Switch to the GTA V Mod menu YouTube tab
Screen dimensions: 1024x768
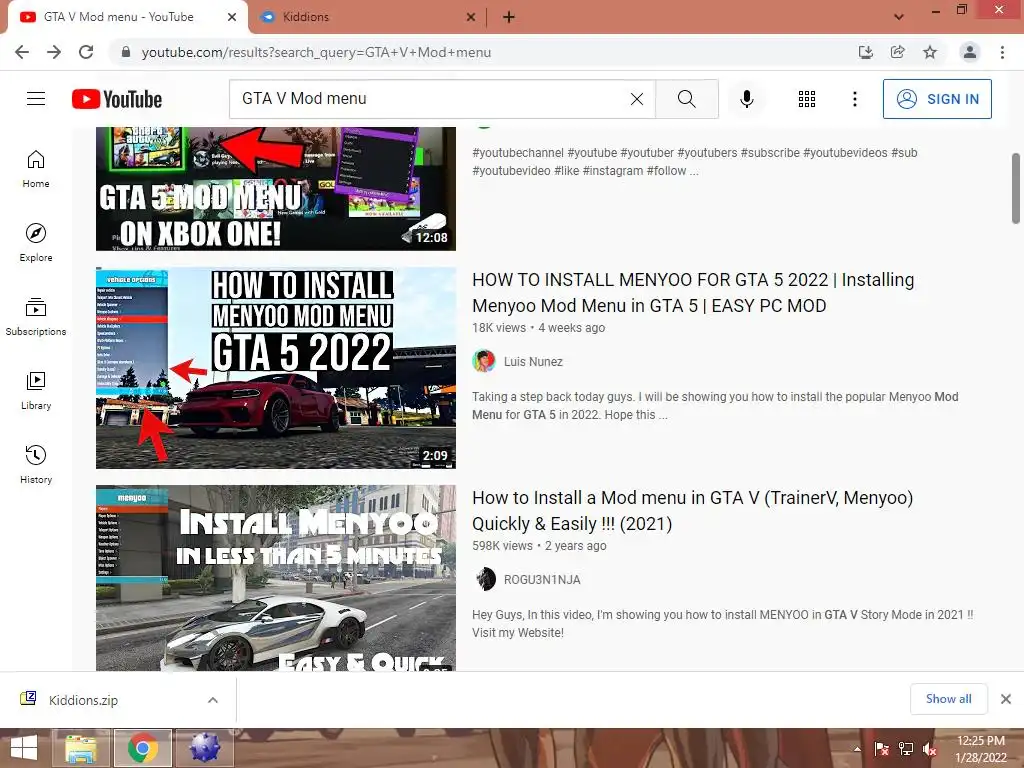coord(127,17)
